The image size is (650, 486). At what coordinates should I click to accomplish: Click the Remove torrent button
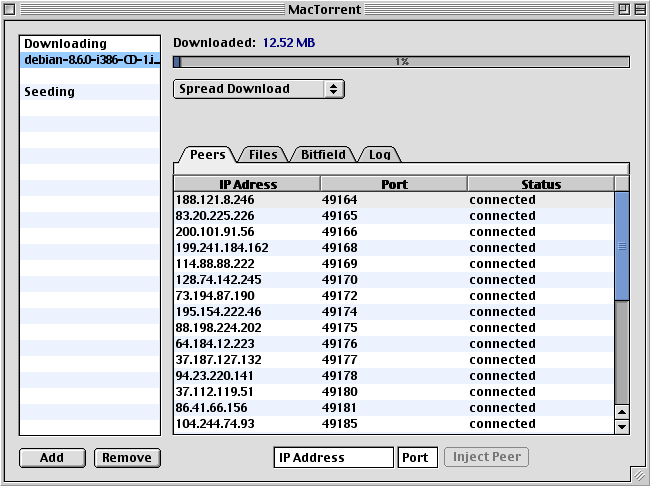[x=127, y=458]
